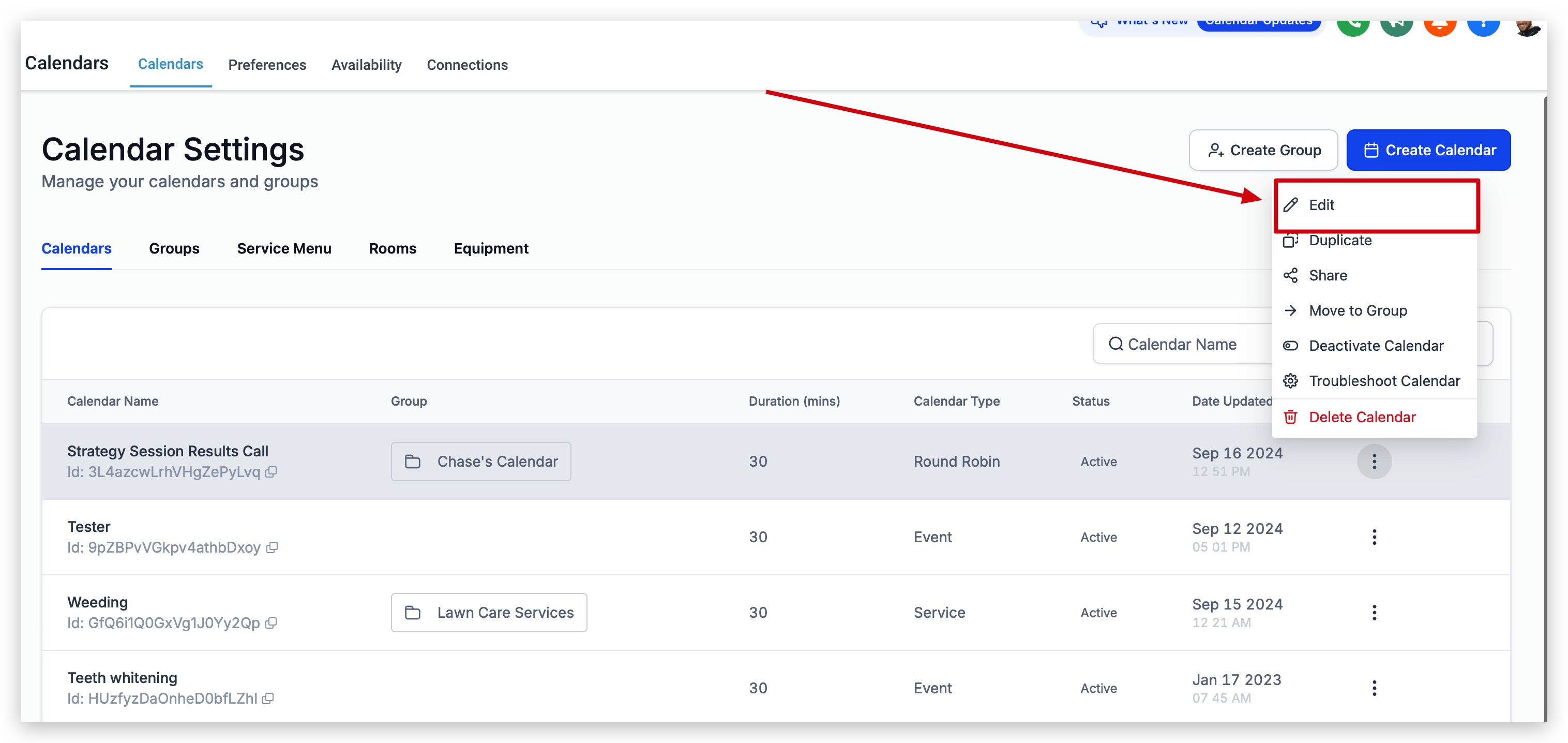1568x743 pixels.
Task: Select Deactivate Calendar from the menu
Action: 1376,346
